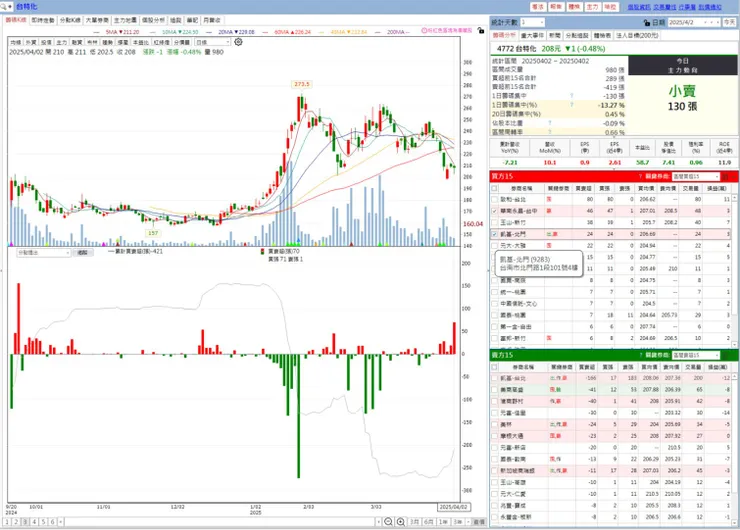Click help icon beside 1日籌碼集中 張數

click(572, 96)
